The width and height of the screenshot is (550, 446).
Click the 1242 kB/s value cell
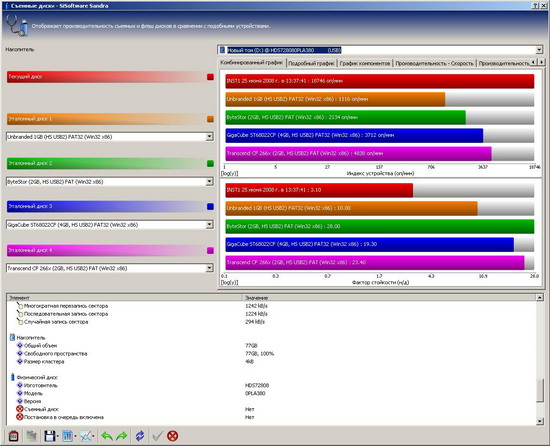point(256,306)
